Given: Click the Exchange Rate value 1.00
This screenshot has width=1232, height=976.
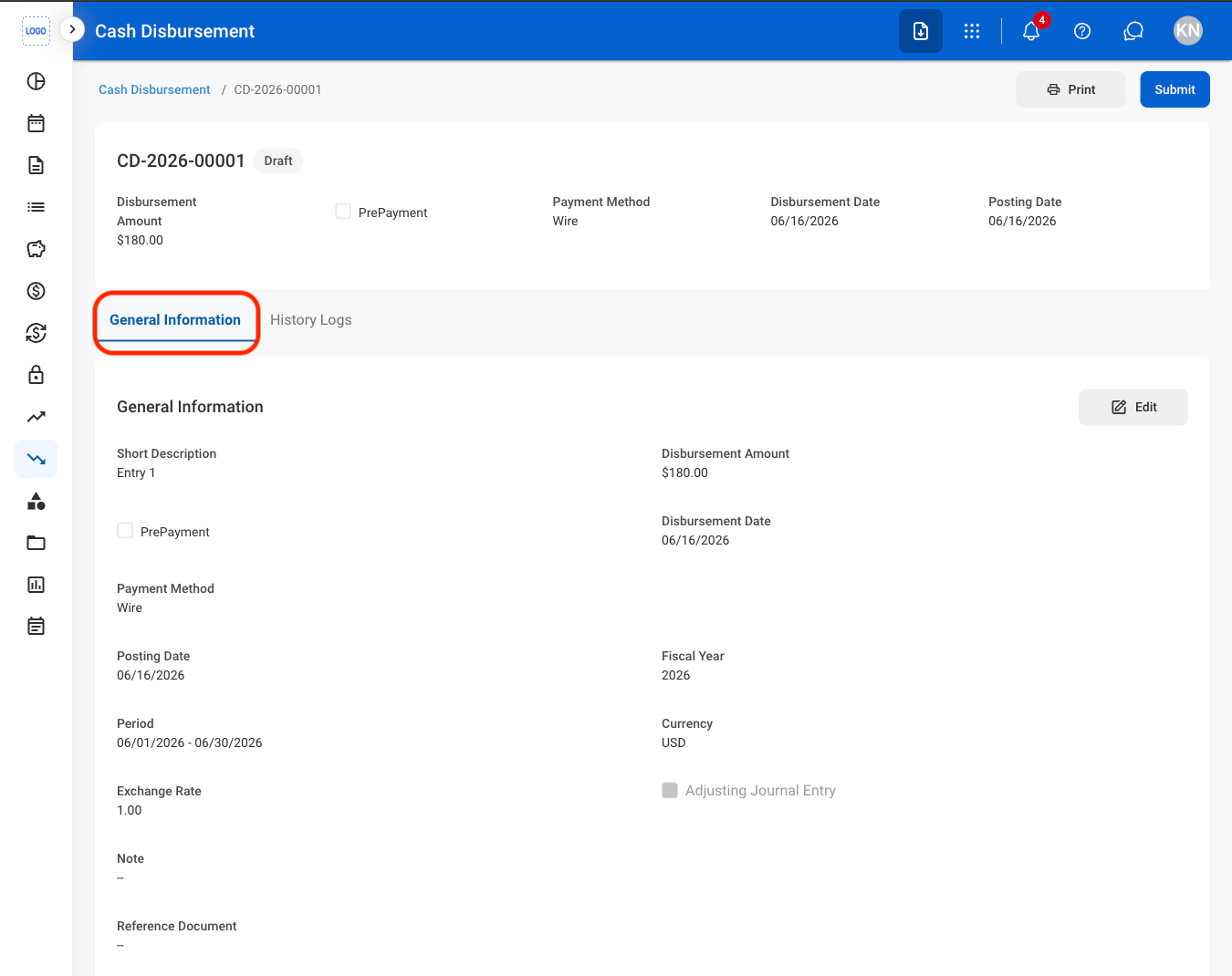Looking at the screenshot, I should tap(130, 810).
